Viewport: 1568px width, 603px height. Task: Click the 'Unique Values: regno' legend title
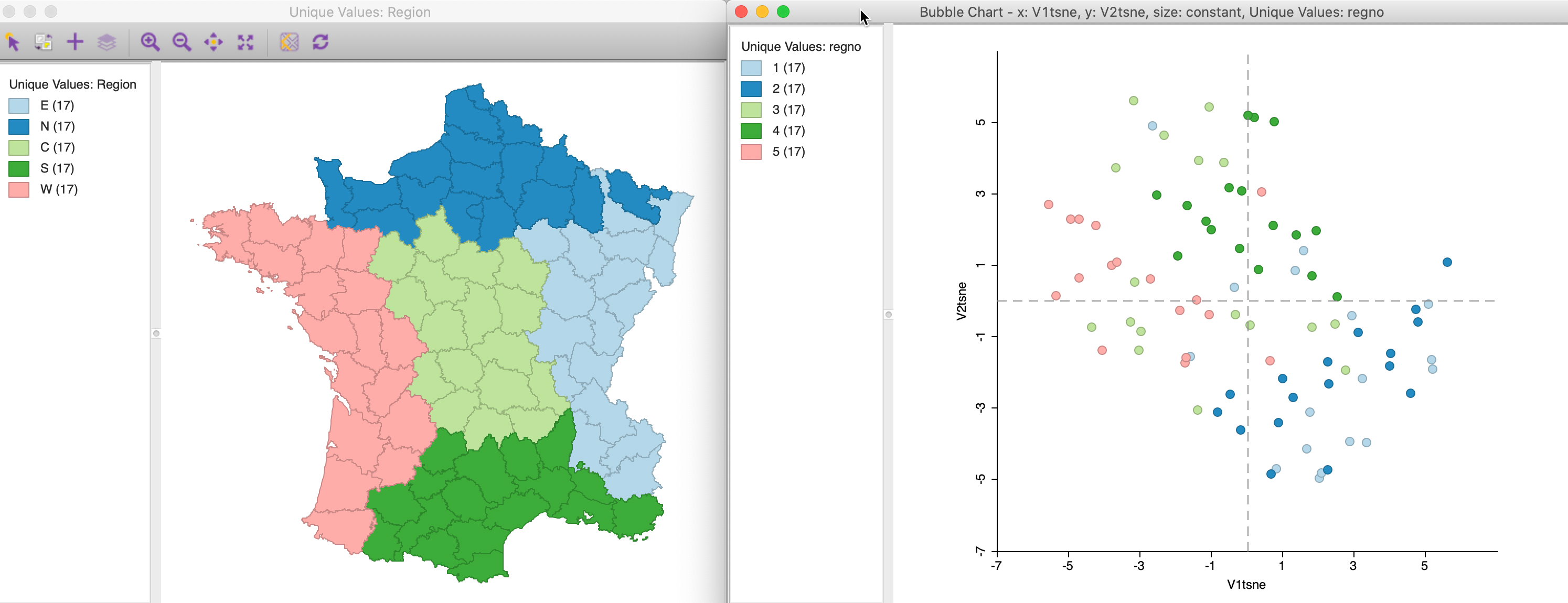point(801,47)
